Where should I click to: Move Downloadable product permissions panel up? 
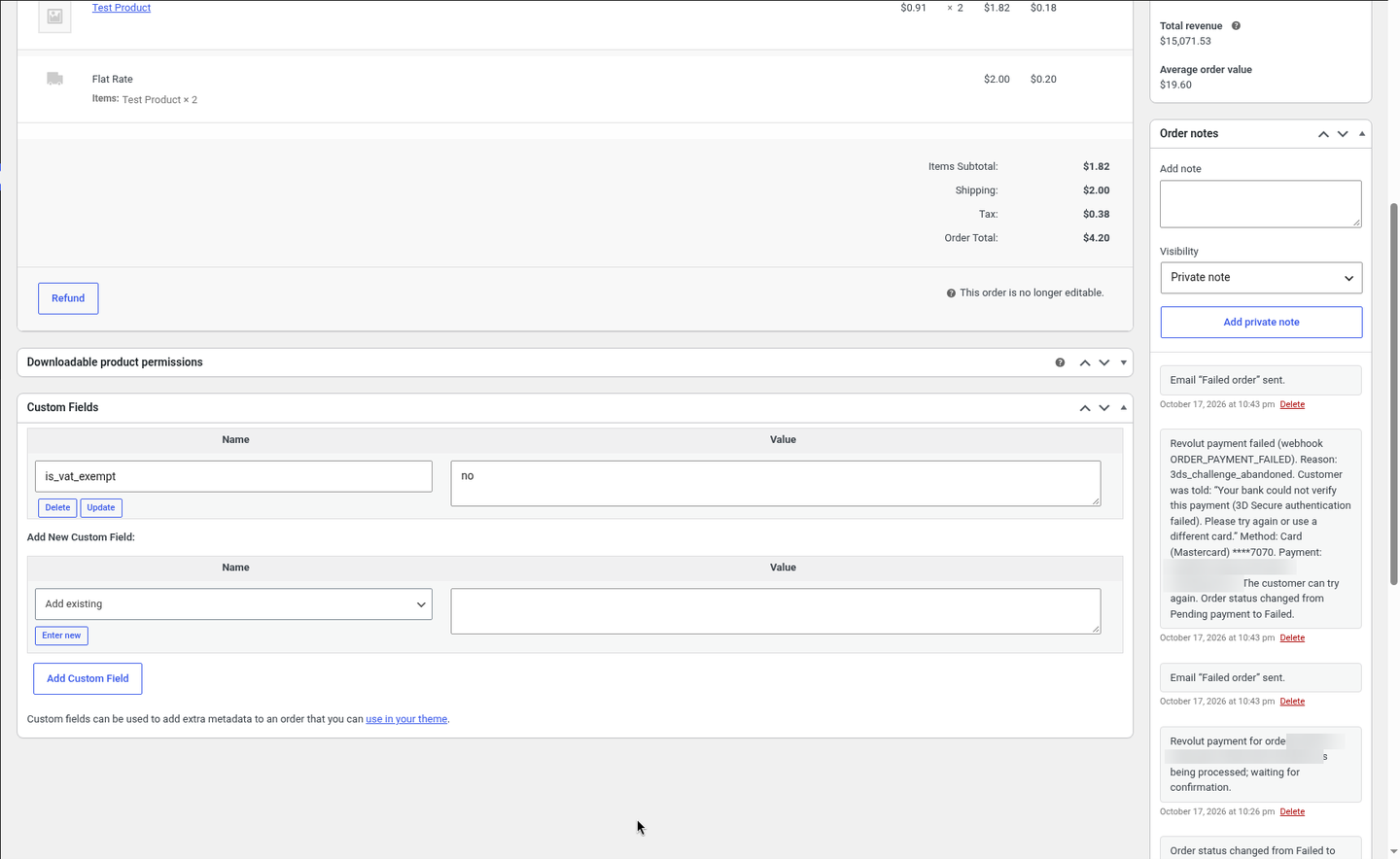[1085, 362]
